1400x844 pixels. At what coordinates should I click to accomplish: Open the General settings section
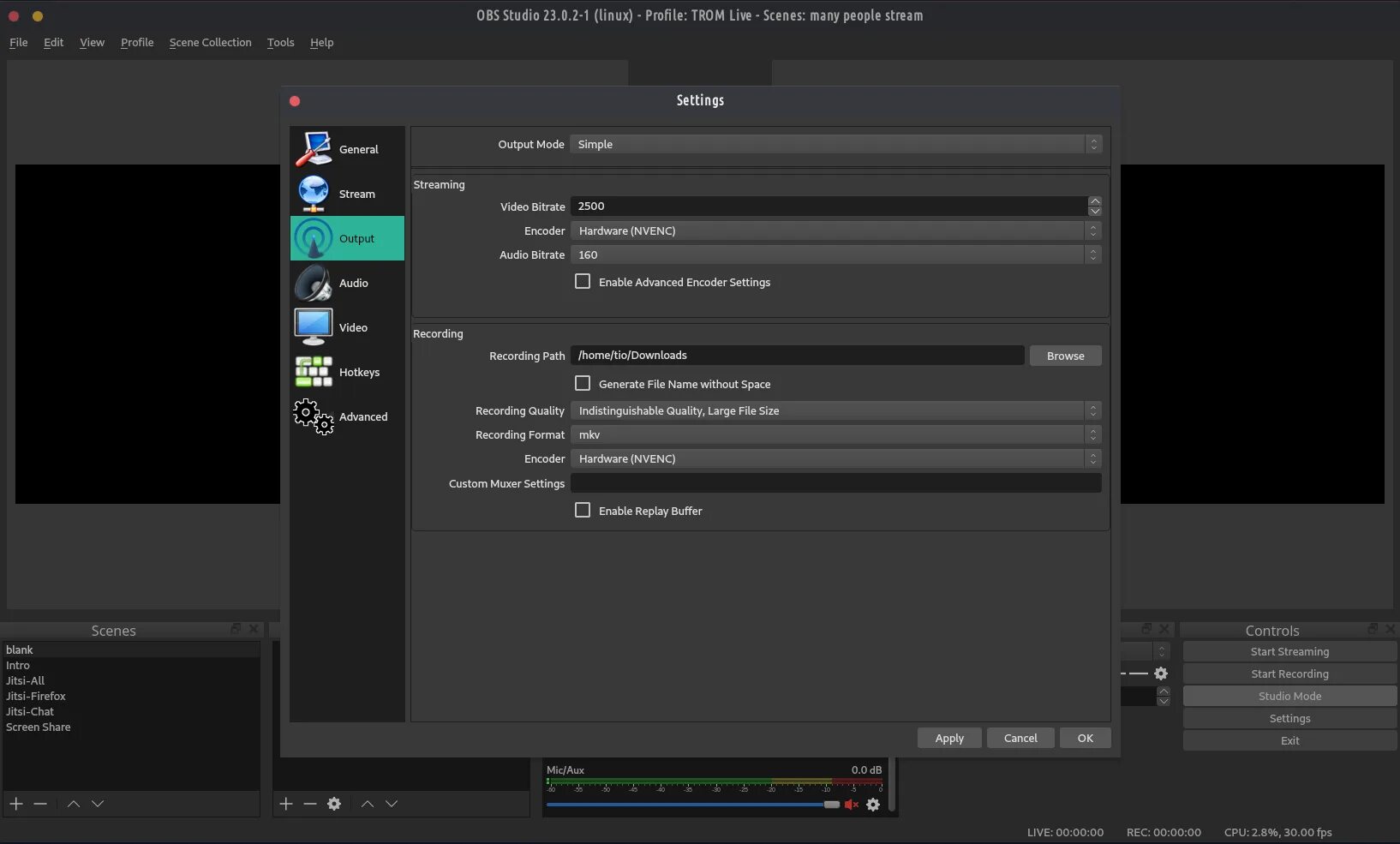(x=346, y=148)
